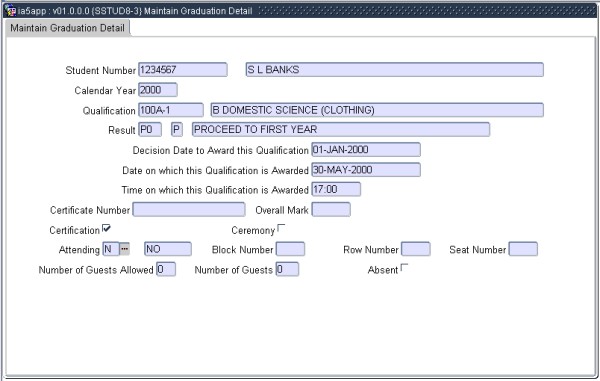This screenshot has width=600, height=381.
Task: Click the Qualification label
Action: pos(109,111)
